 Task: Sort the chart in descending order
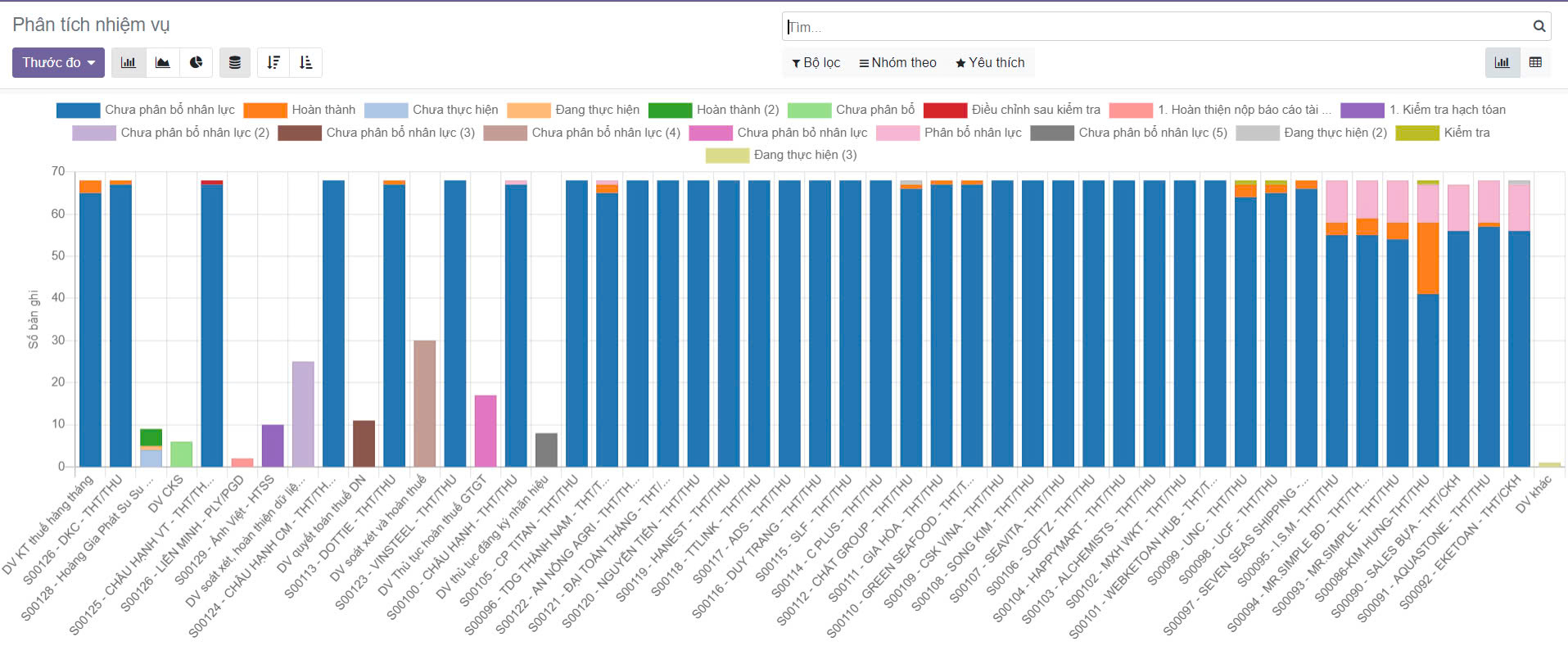pyautogui.click(x=273, y=62)
